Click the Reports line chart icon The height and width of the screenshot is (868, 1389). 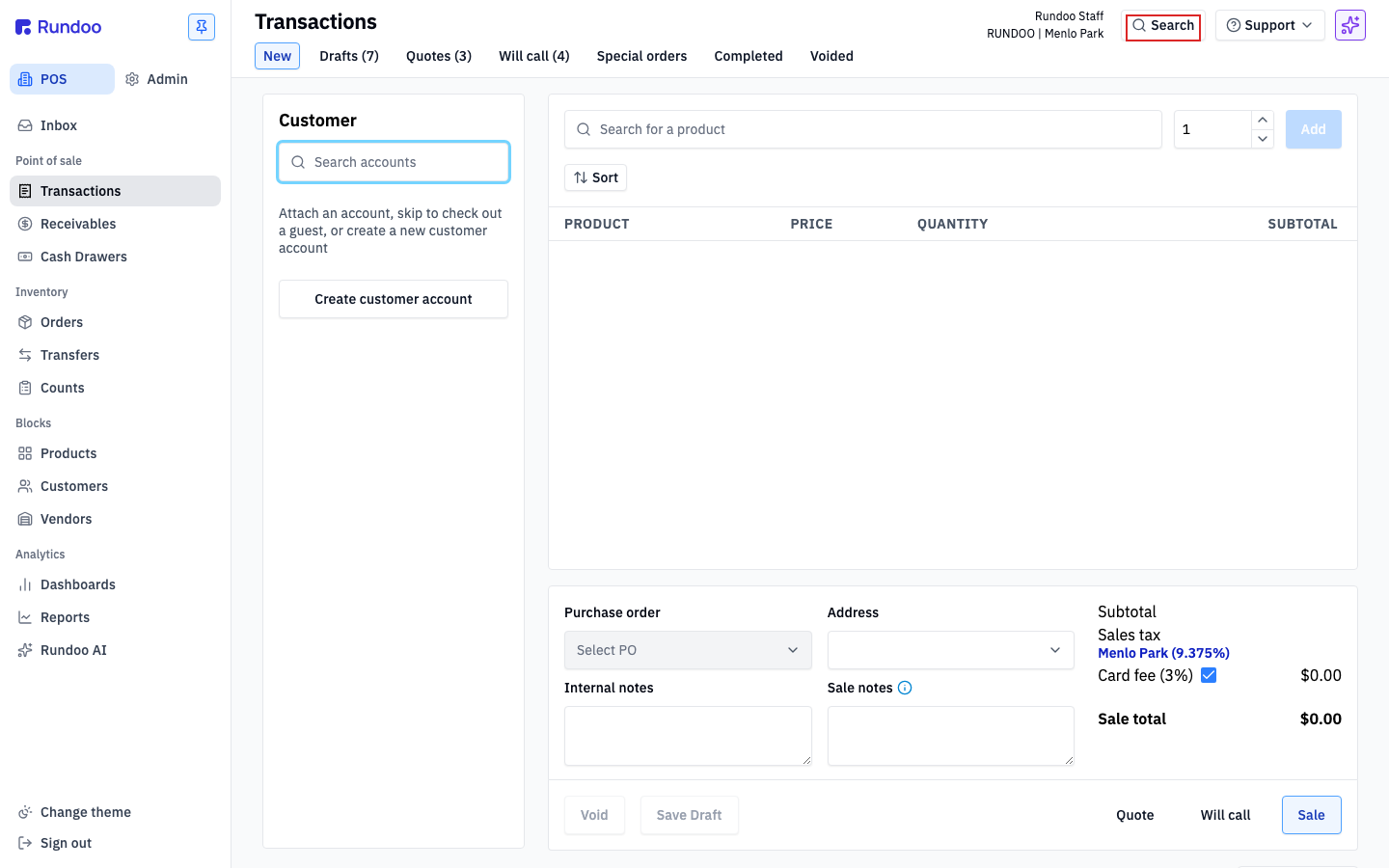point(25,617)
